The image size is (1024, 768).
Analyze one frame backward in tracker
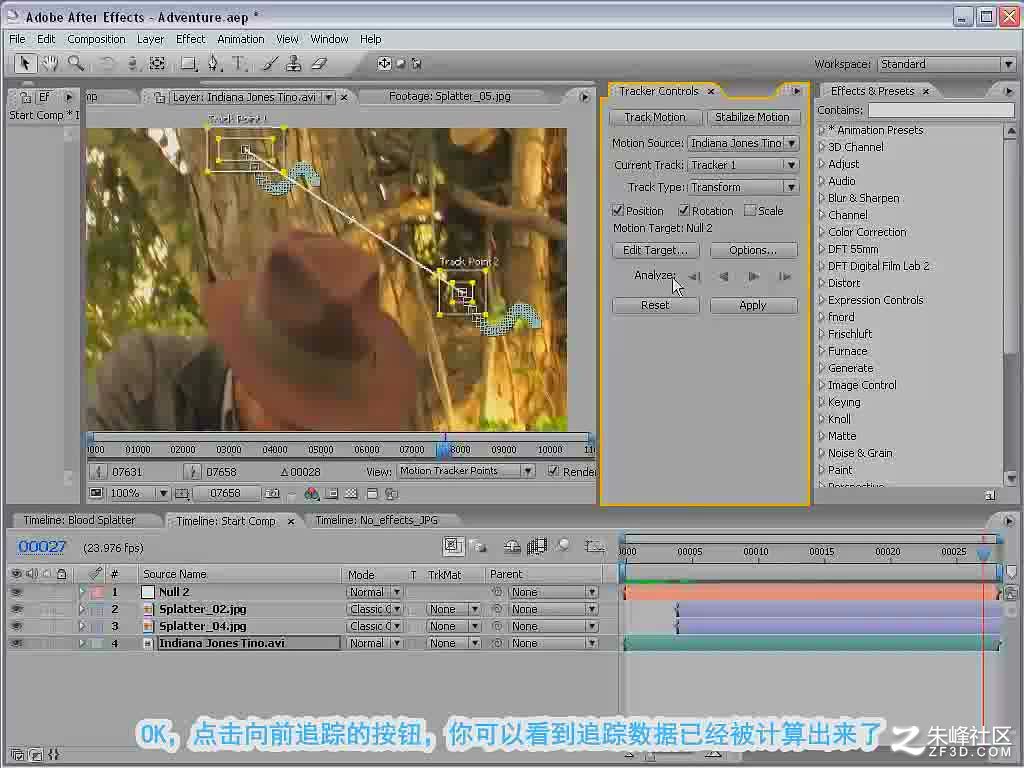(694, 276)
